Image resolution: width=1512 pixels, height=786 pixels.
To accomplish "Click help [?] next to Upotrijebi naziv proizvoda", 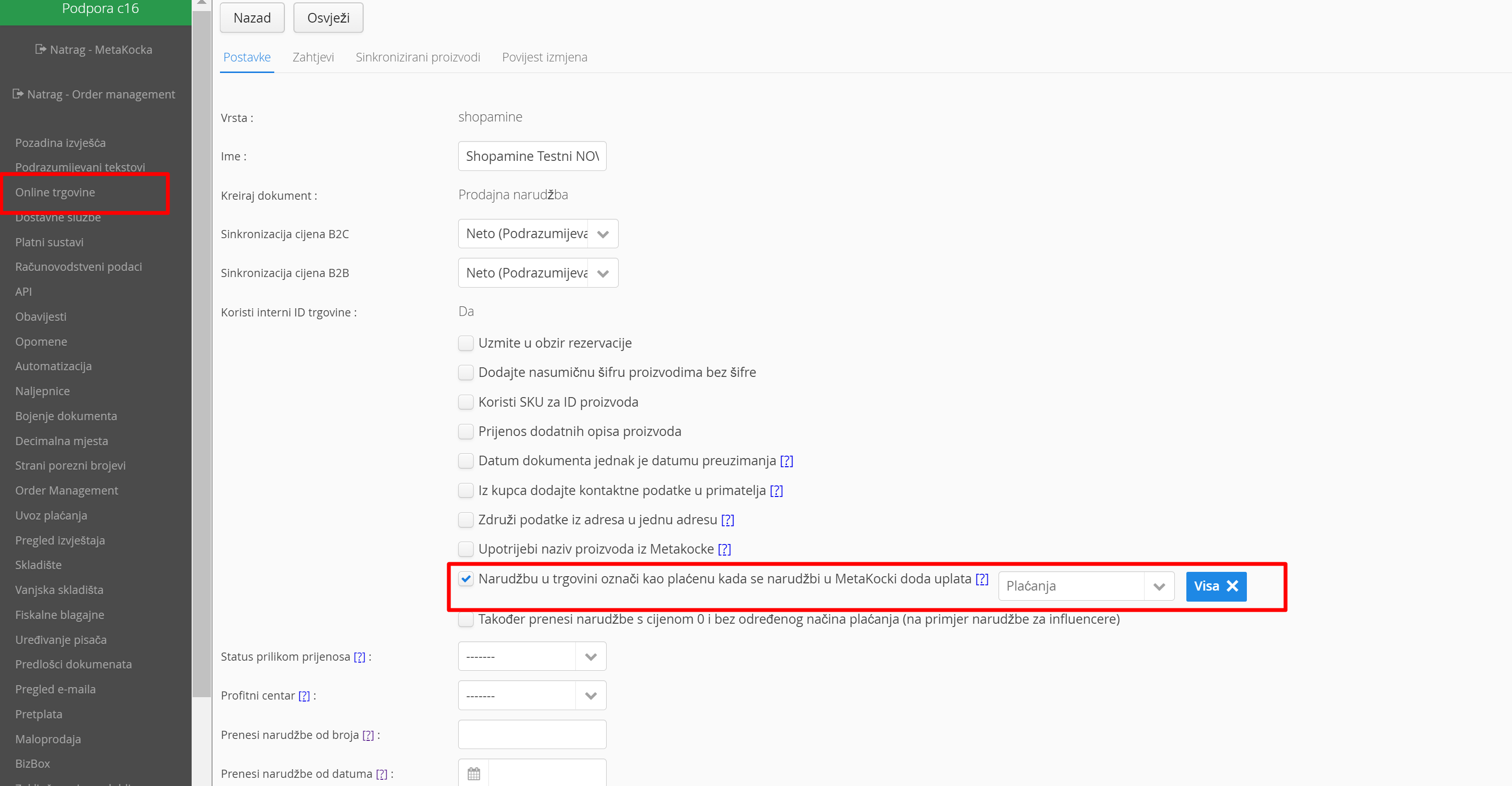I will pos(724,549).
